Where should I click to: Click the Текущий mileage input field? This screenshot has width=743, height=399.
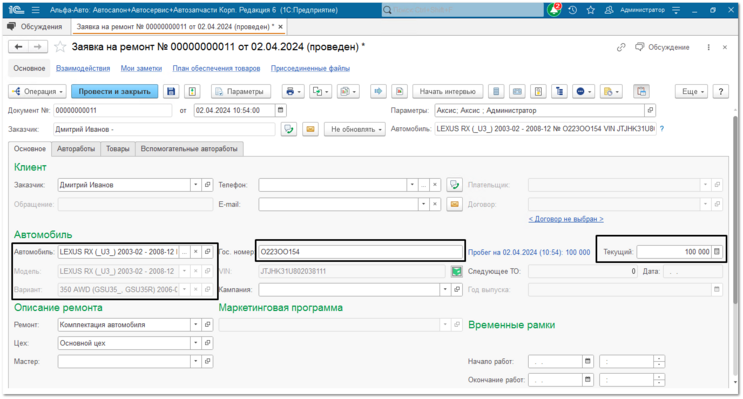point(674,252)
